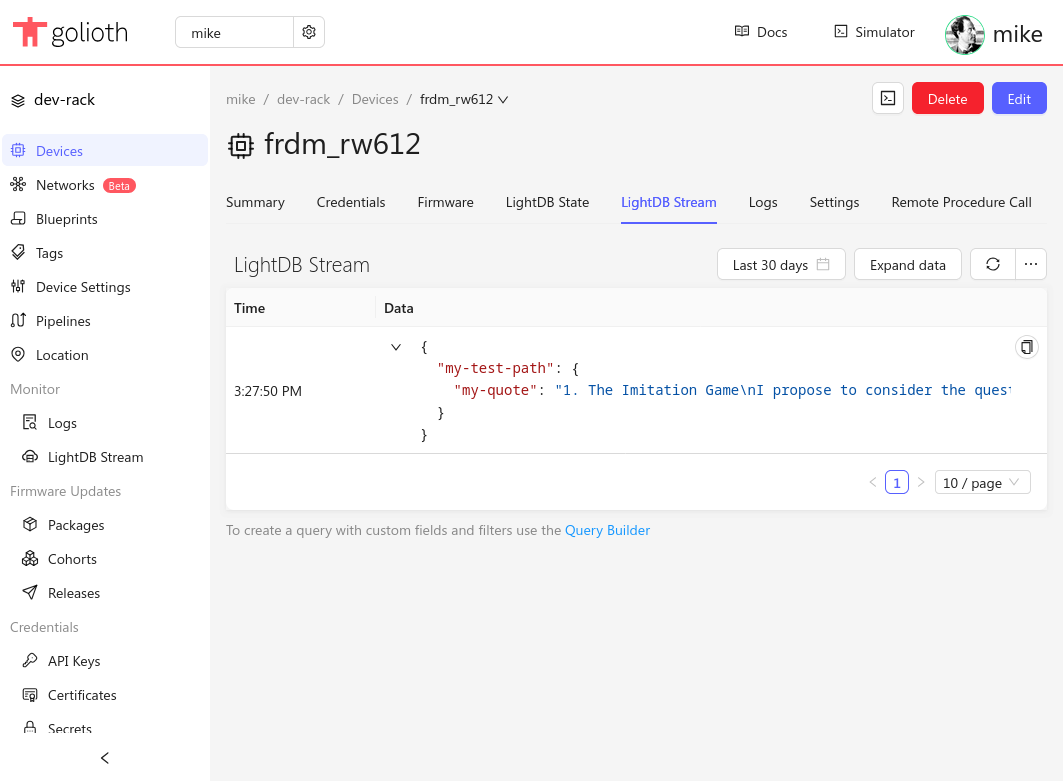Click the golioth logo

click(x=71, y=33)
